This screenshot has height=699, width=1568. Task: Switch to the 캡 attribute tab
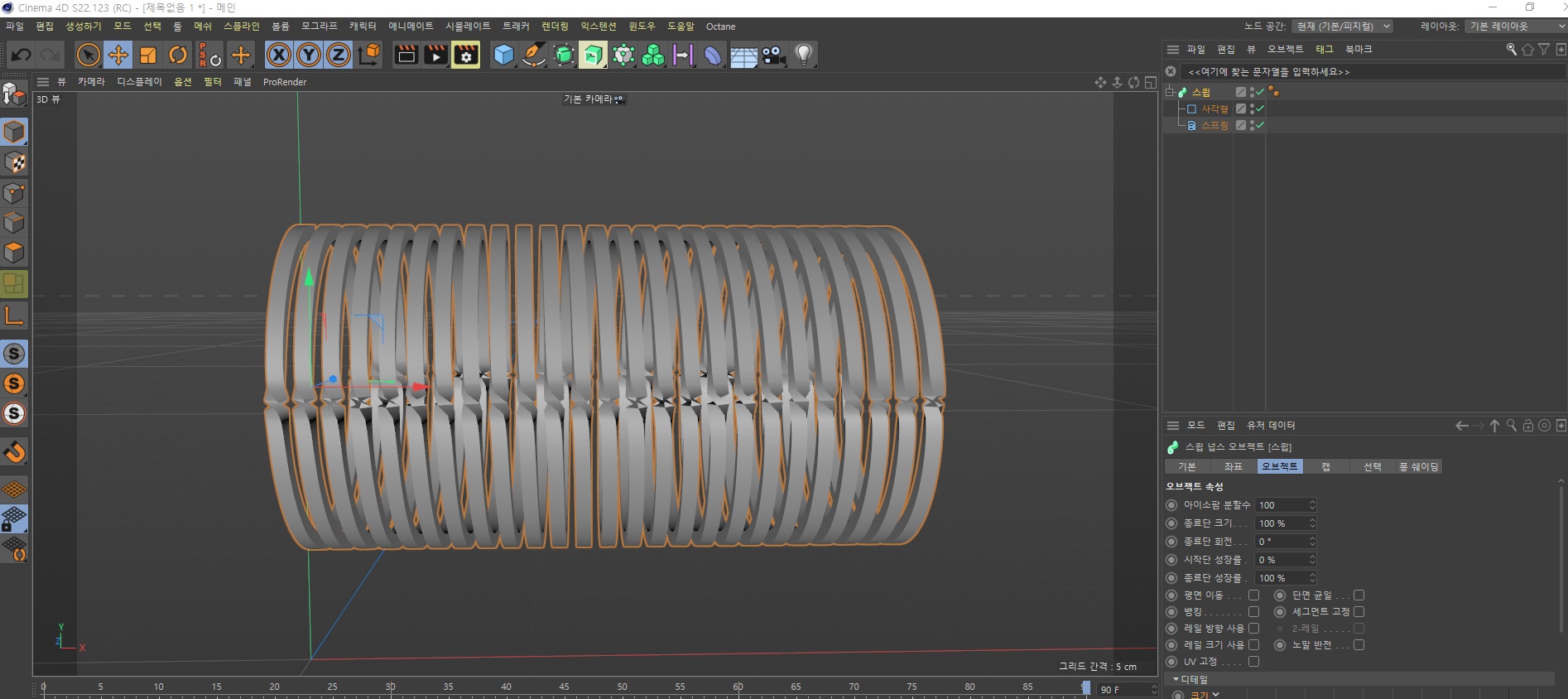(1326, 467)
